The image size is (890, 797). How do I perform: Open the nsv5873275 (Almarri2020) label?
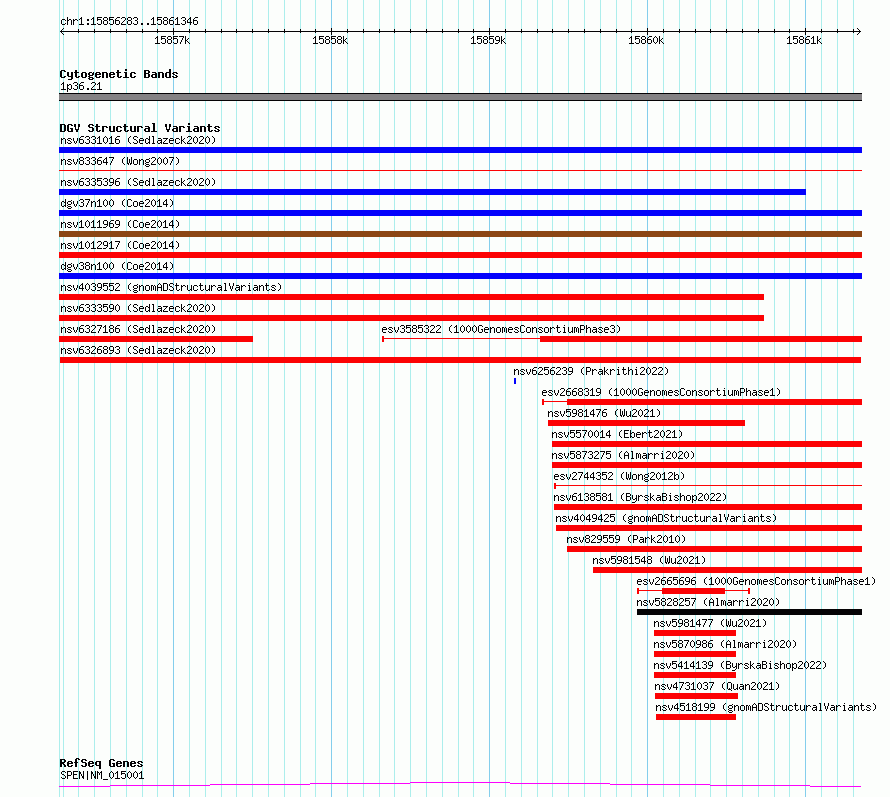(x=623, y=455)
